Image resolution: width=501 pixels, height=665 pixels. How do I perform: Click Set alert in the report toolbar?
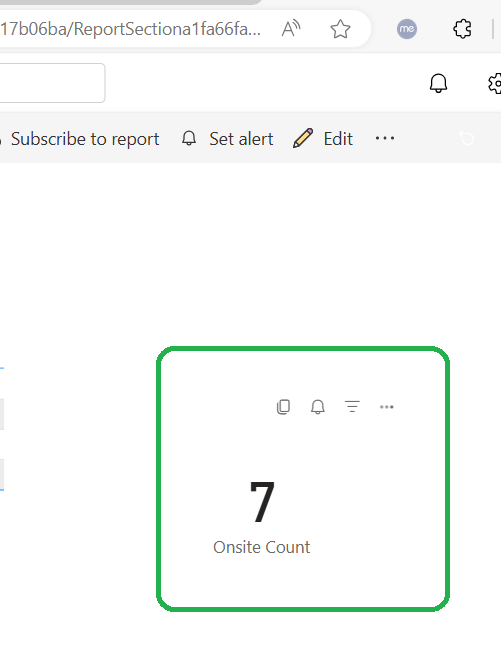pyautogui.click(x=227, y=139)
